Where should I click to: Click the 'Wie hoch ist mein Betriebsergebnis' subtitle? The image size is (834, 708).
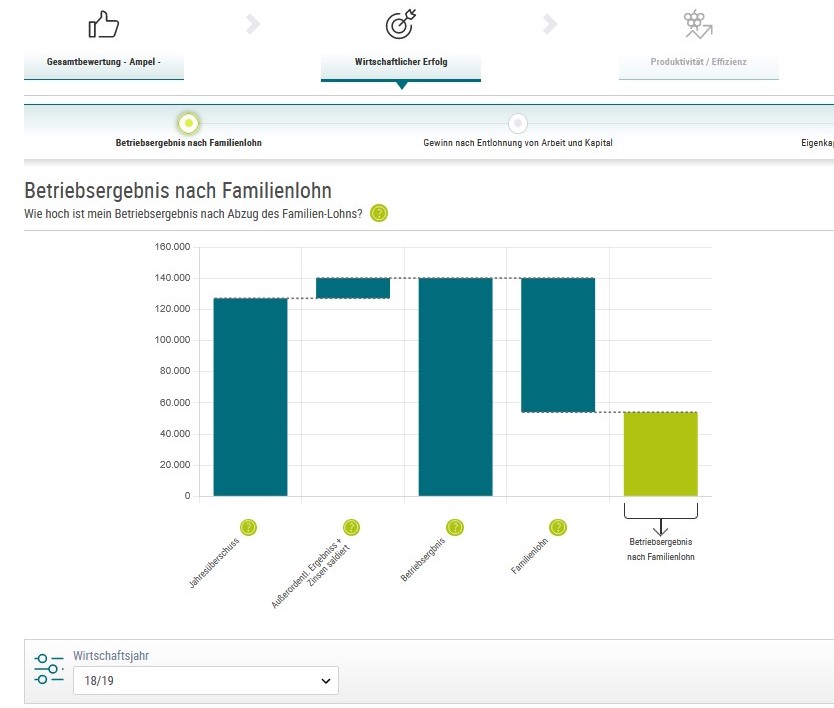[x=193, y=214]
